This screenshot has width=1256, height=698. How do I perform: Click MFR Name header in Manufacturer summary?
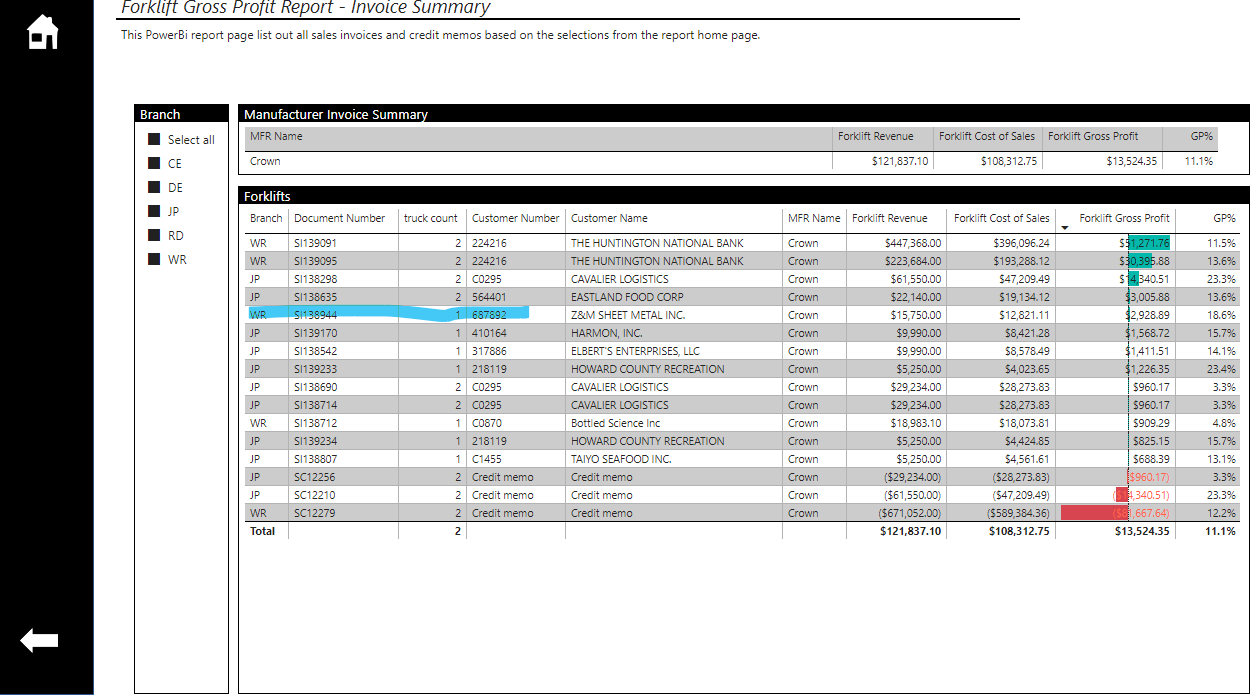point(276,136)
